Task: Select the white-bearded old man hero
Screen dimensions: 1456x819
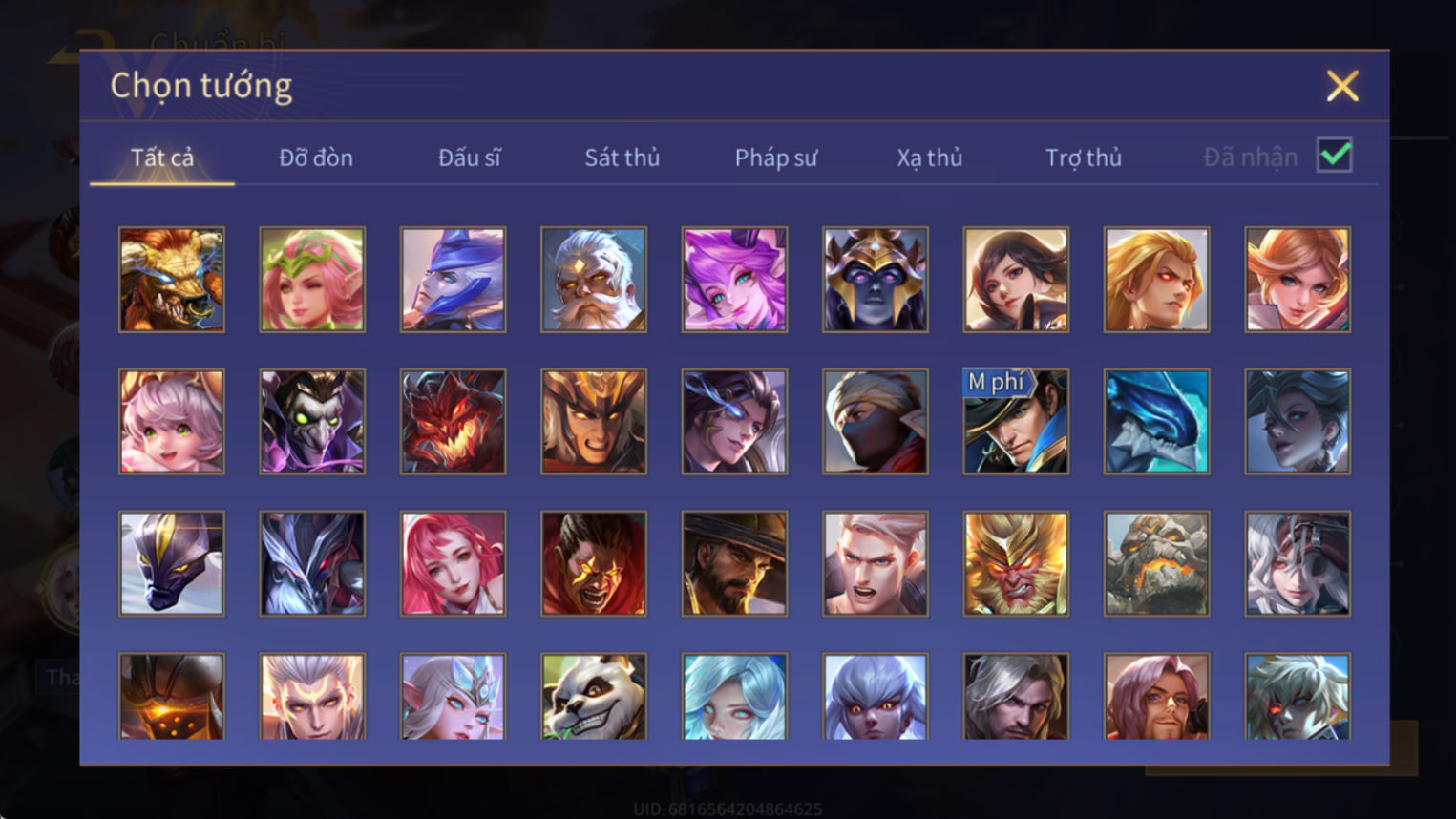Action: [x=594, y=280]
